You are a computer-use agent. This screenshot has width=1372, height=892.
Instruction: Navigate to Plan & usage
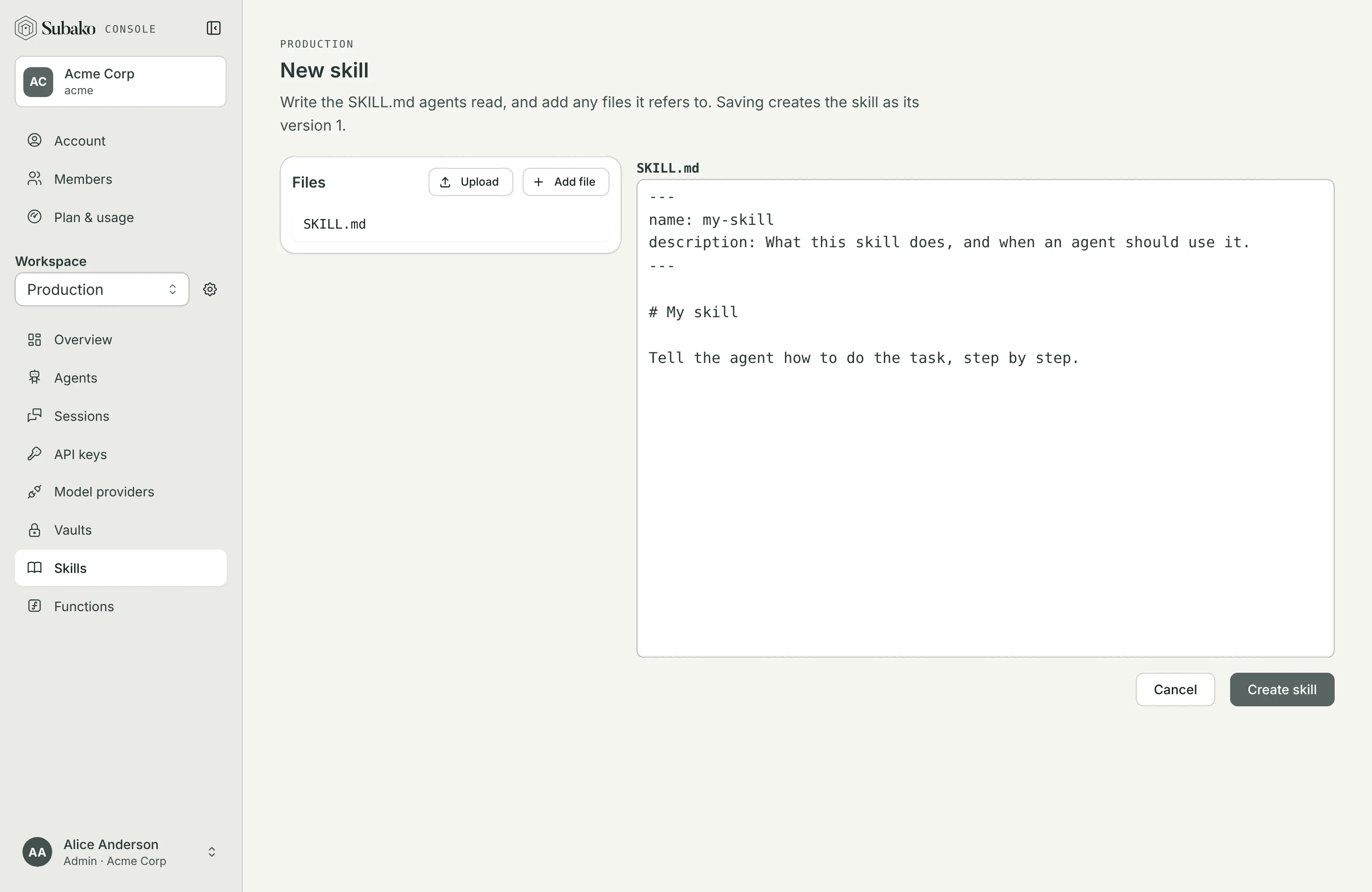(x=120, y=217)
